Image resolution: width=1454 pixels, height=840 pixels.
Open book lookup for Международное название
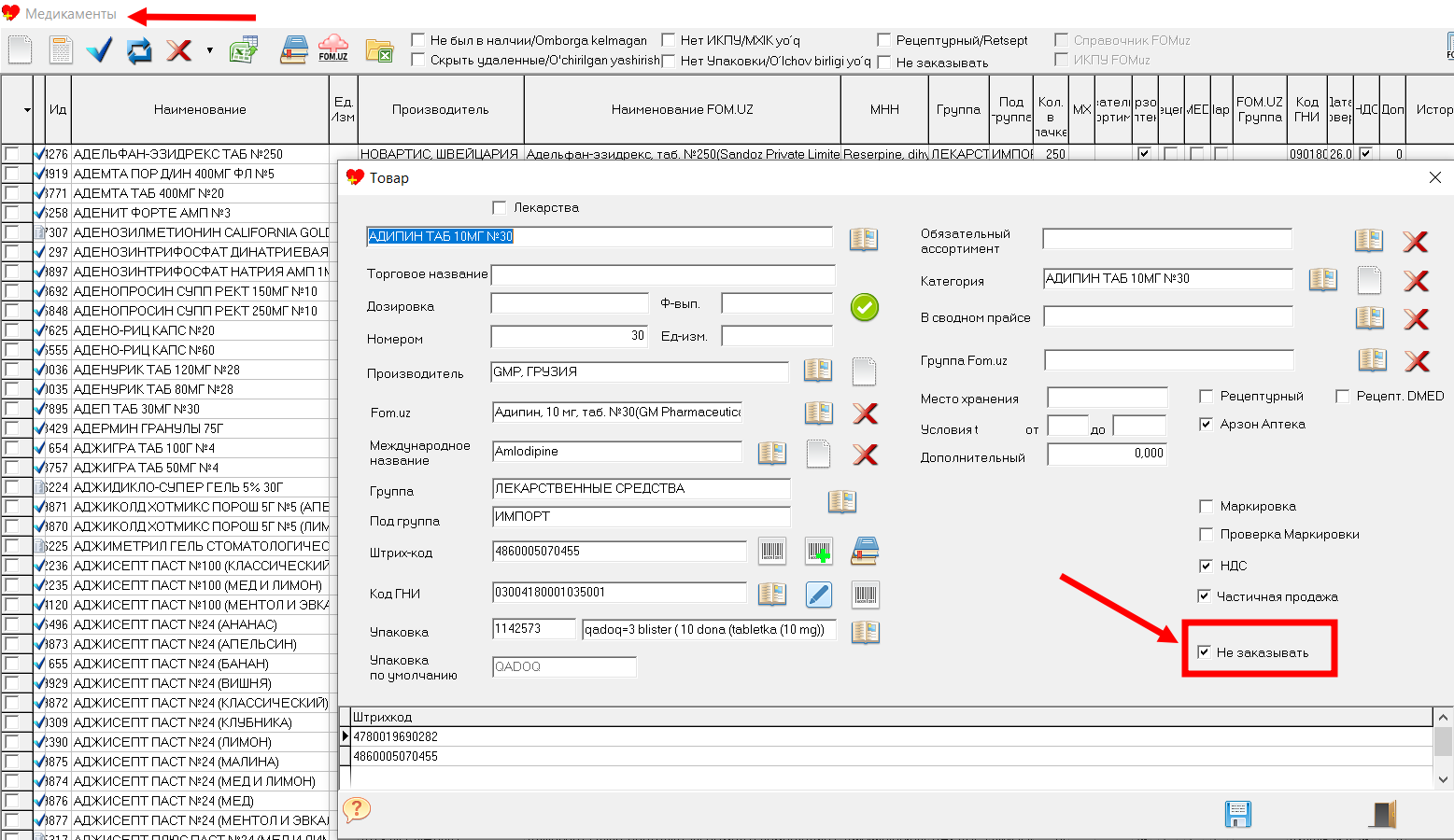(x=772, y=453)
